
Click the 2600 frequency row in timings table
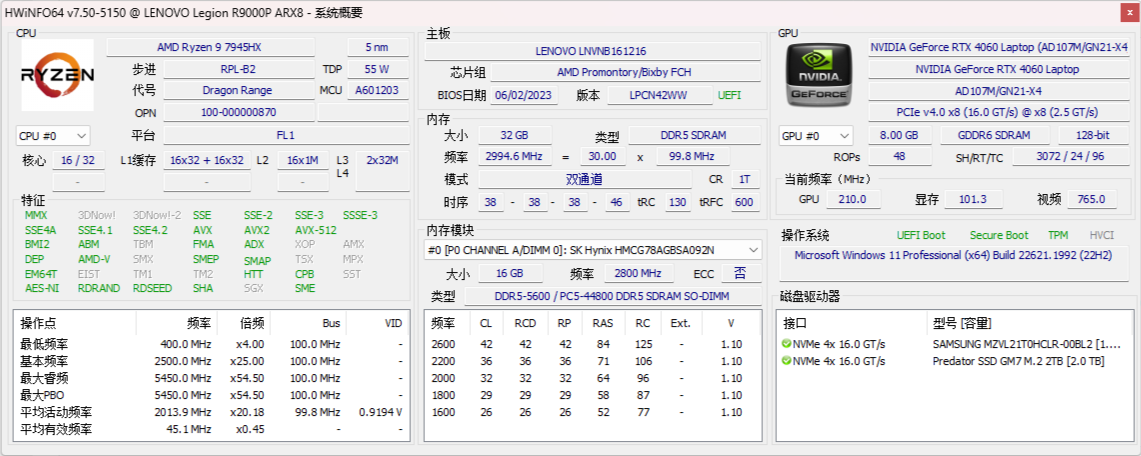click(x=593, y=344)
